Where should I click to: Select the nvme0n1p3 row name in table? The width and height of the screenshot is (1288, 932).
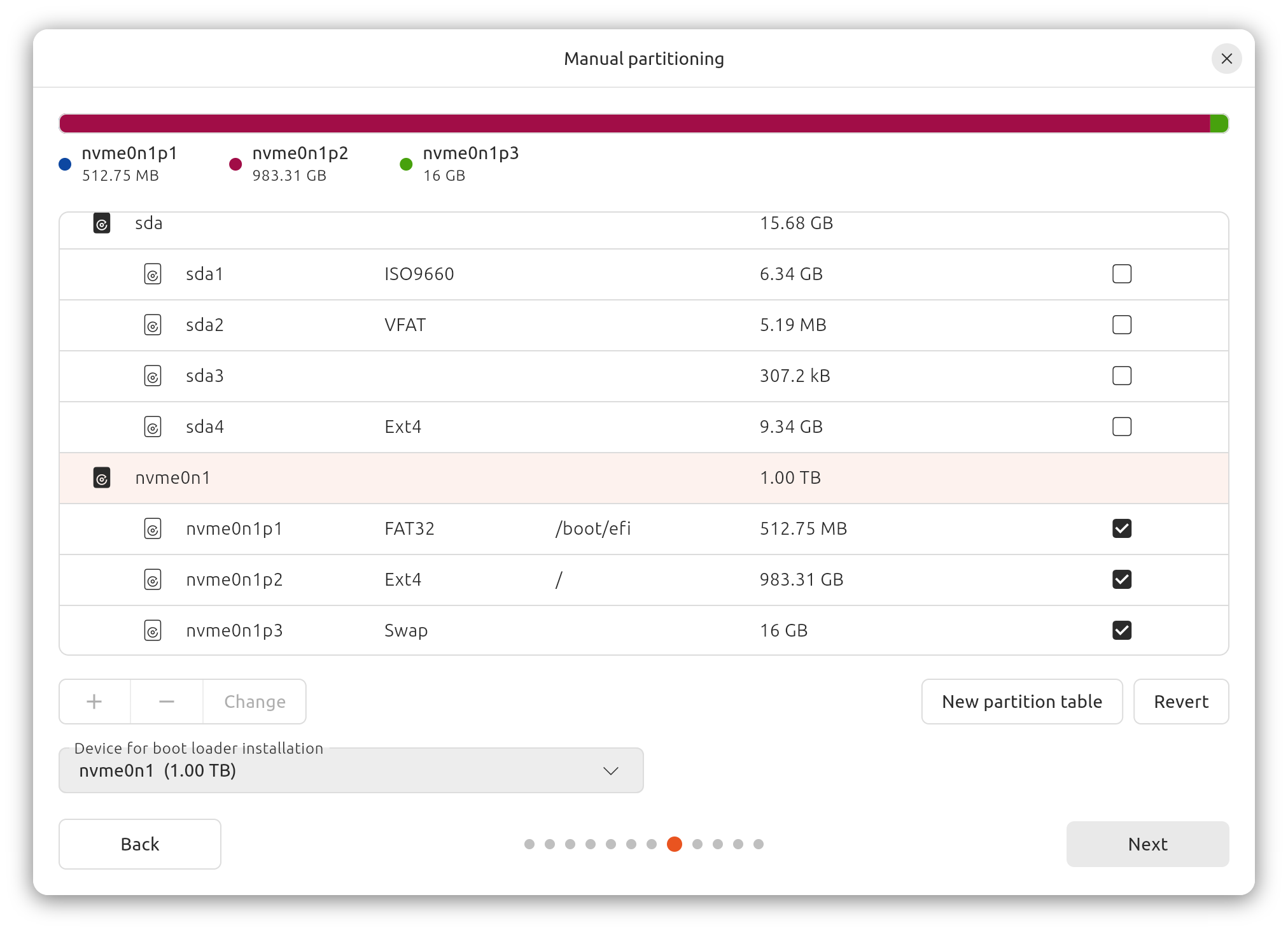coord(234,631)
